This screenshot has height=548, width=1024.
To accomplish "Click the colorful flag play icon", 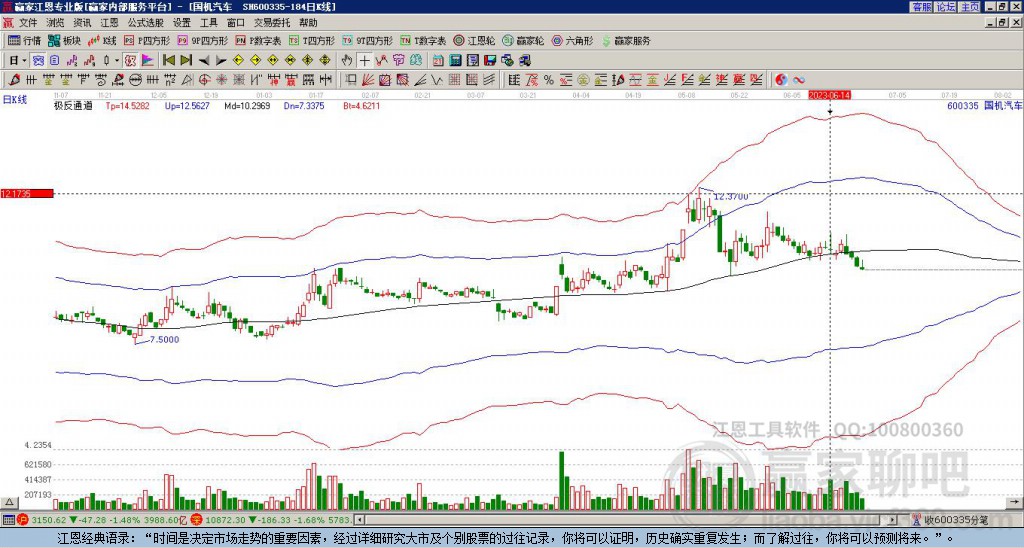I will [x=148, y=61].
